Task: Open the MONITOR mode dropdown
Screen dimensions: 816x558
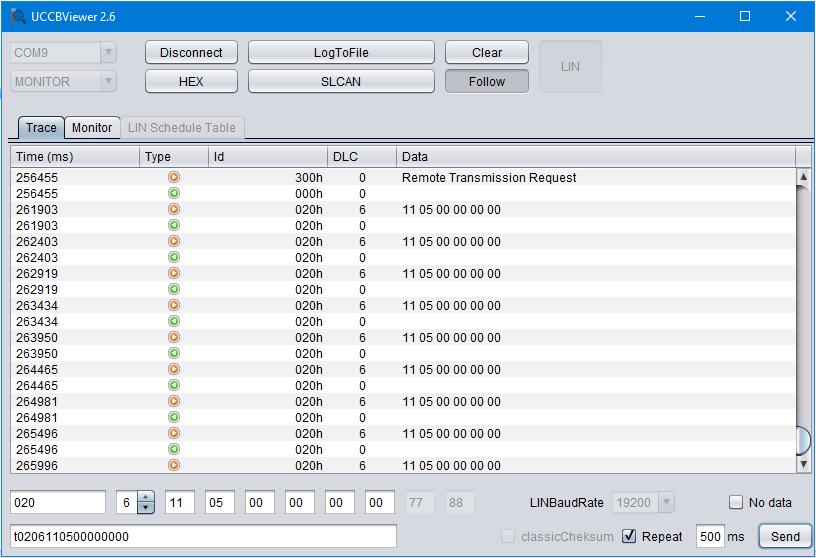Action: 64,82
